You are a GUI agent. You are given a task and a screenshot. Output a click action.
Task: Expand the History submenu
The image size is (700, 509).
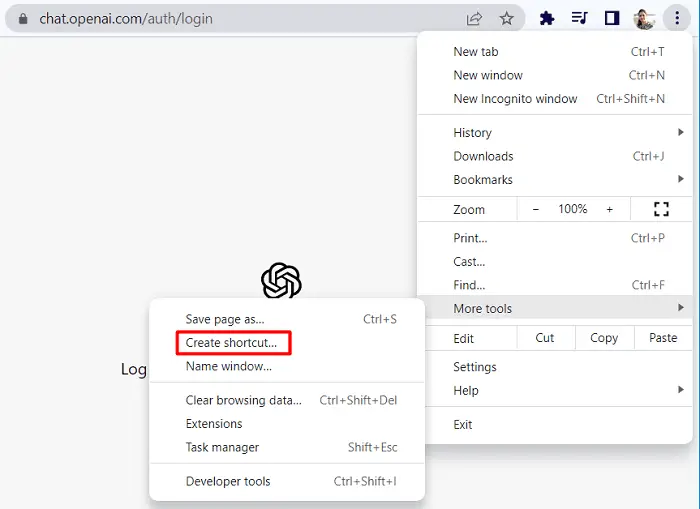point(554,133)
